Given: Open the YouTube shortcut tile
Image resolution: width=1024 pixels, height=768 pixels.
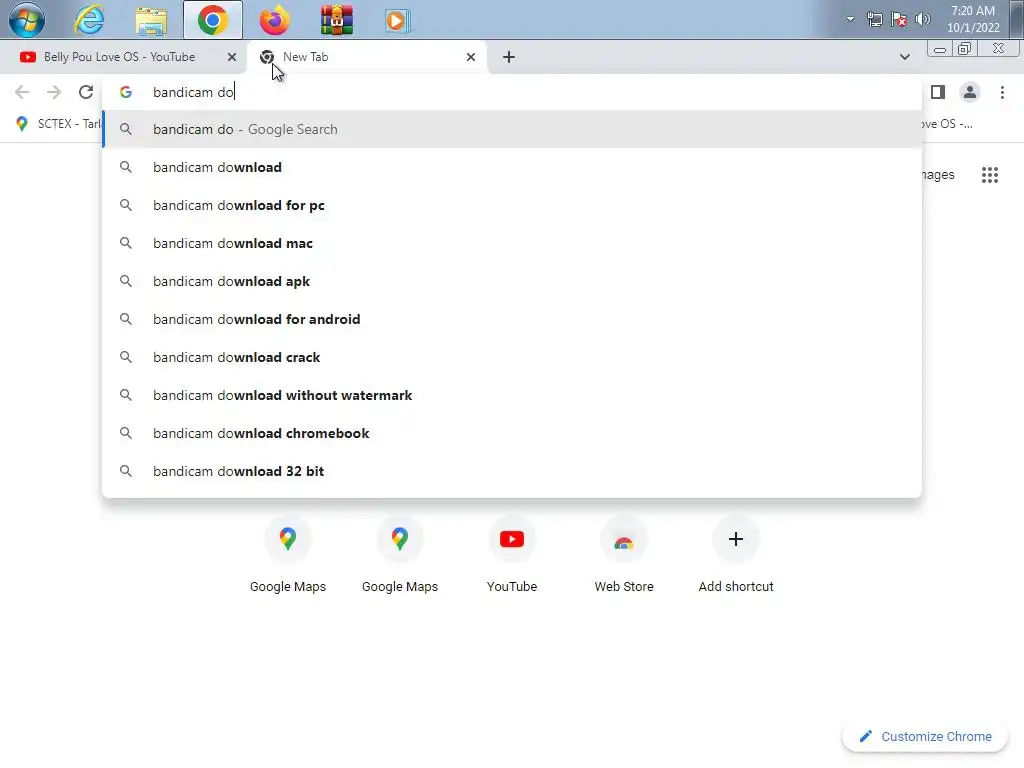Looking at the screenshot, I should [x=512, y=554].
